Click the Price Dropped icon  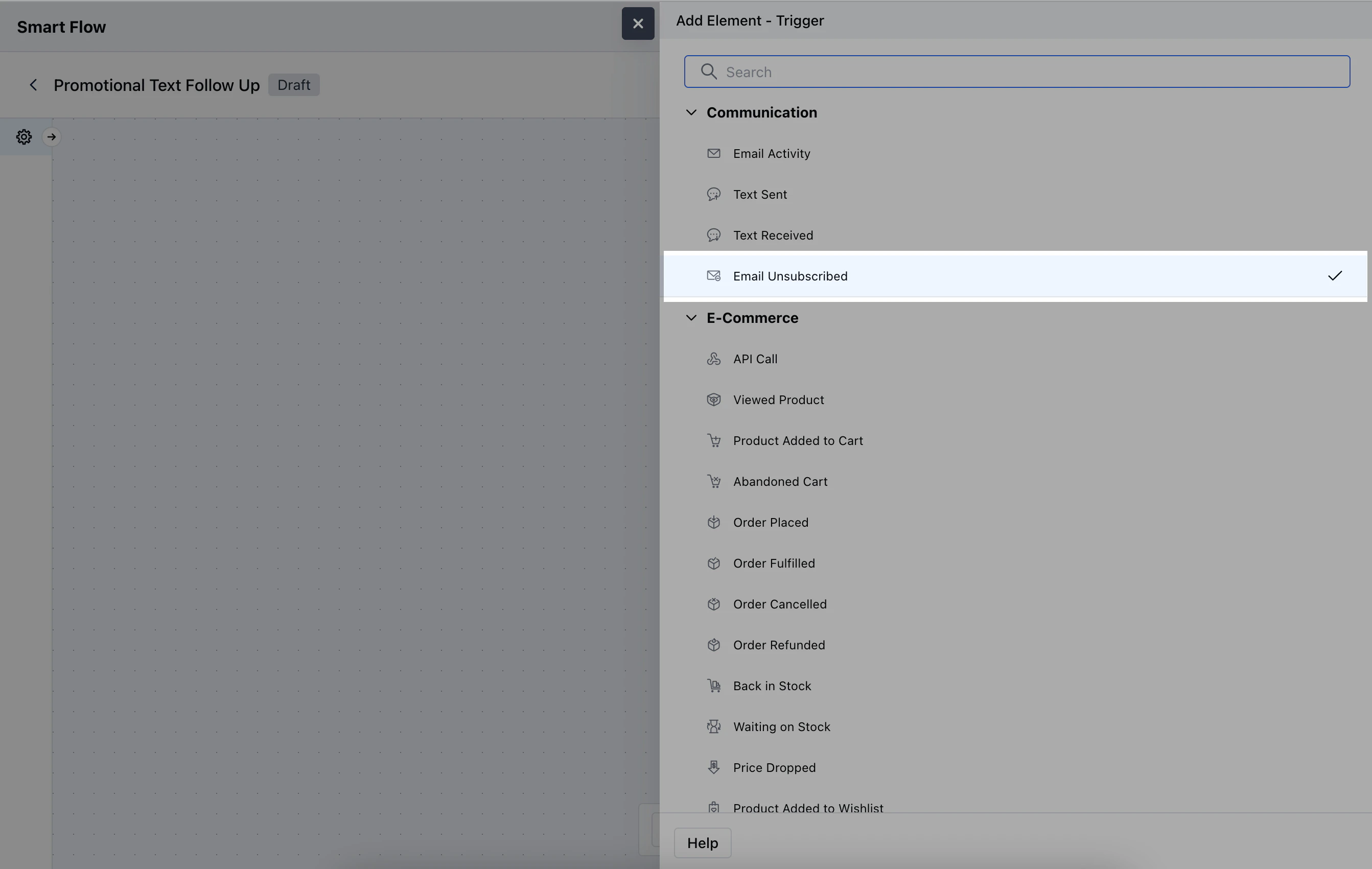pos(713,768)
